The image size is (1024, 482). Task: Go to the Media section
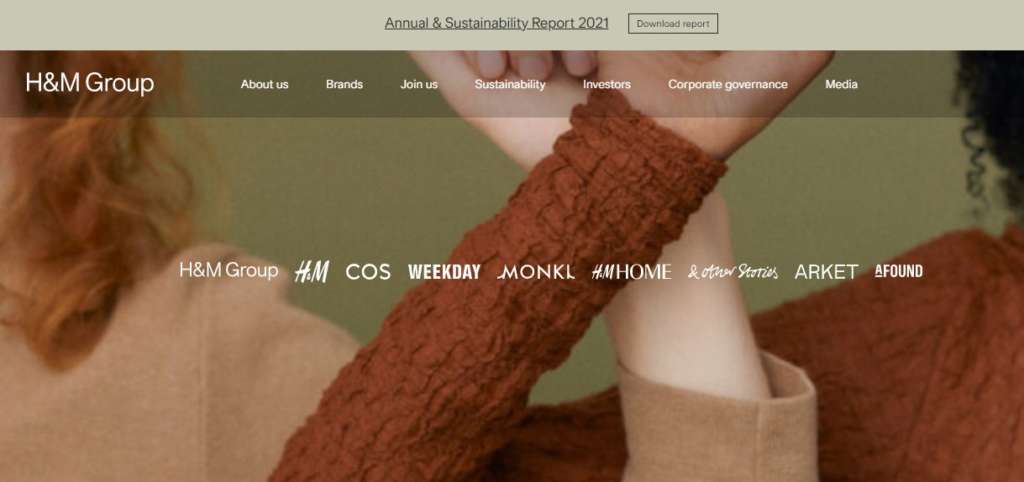point(841,84)
